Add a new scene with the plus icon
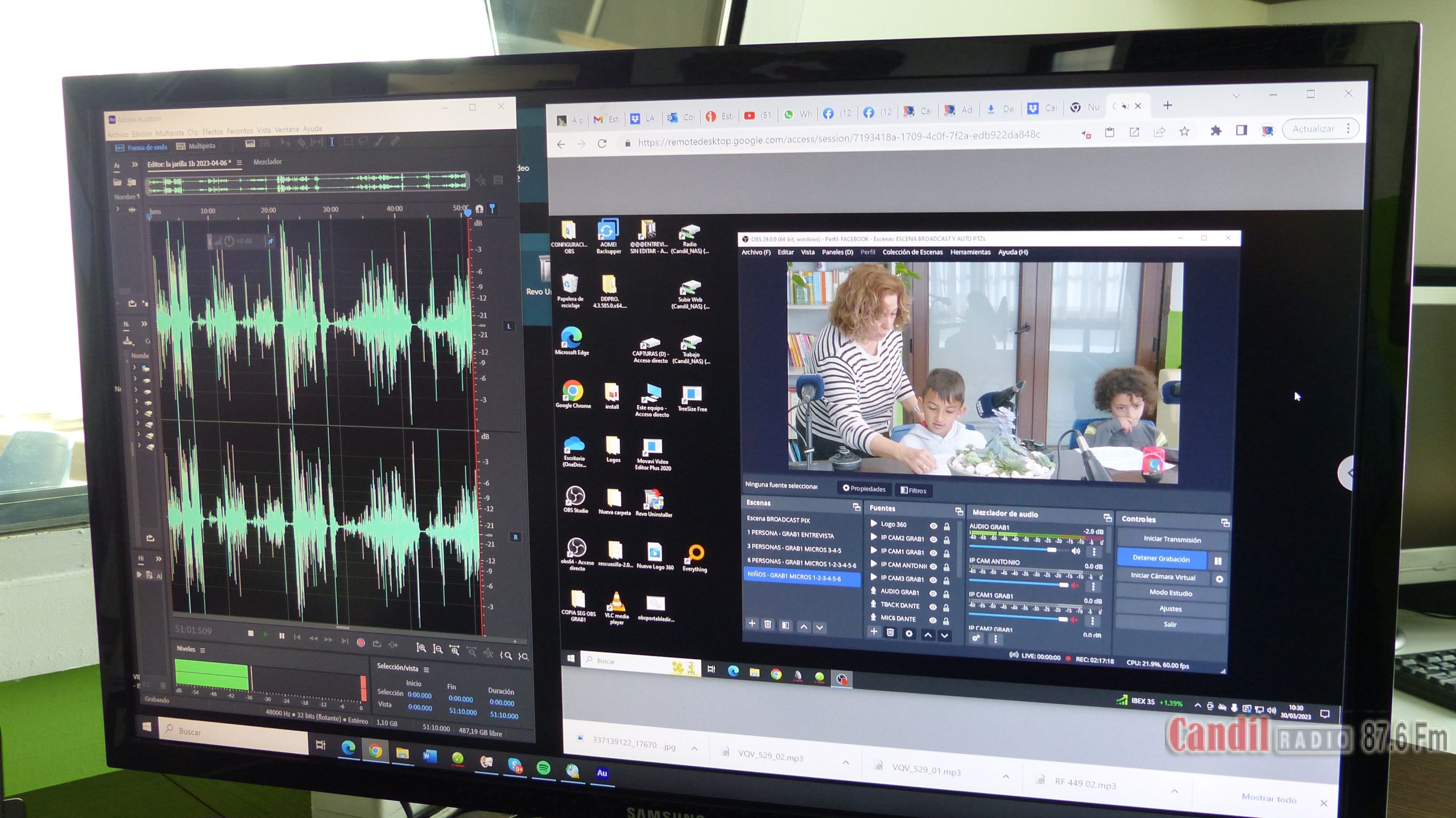This screenshot has width=1456, height=818. [x=752, y=624]
